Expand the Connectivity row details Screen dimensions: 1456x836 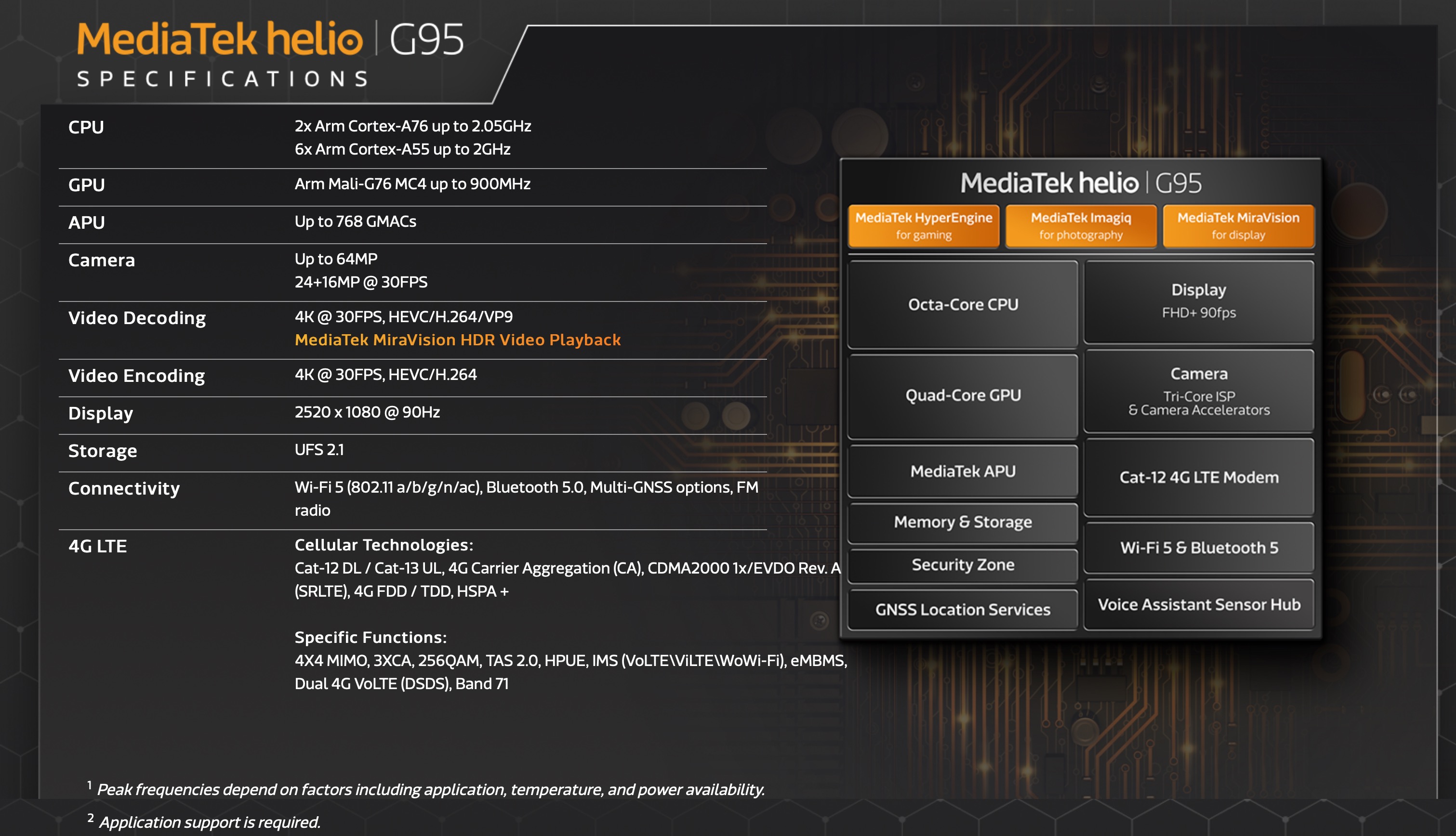[x=123, y=488]
